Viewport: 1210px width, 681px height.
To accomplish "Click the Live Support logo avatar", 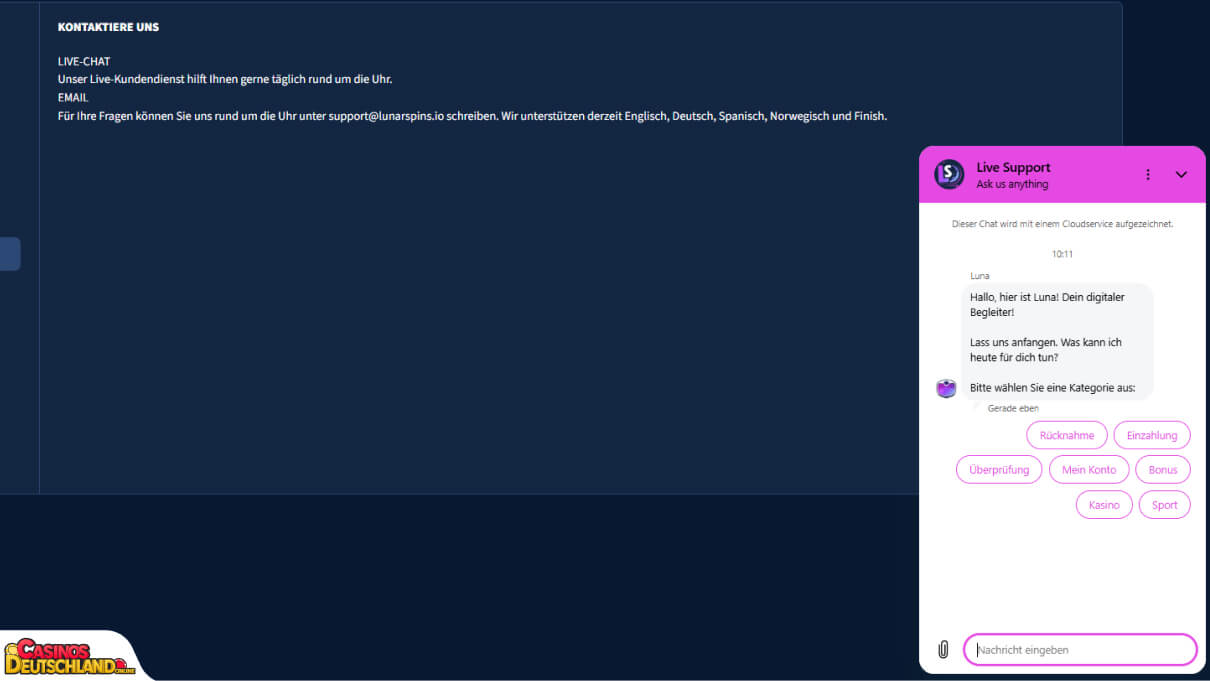I will pos(949,174).
